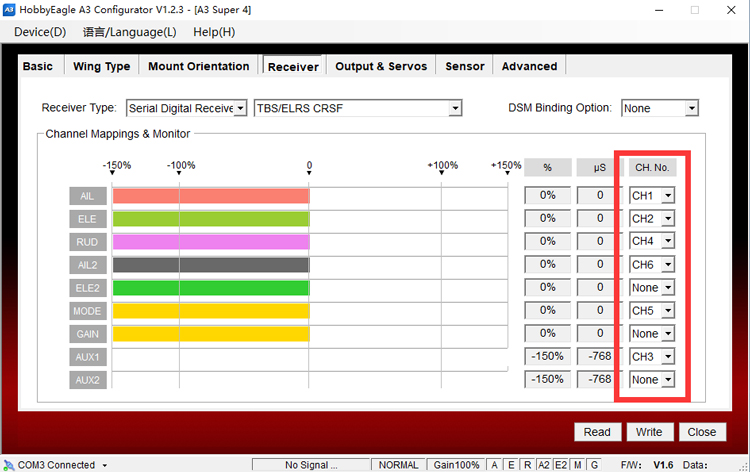The height and width of the screenshot is (472, 750).
Task: Click the pink RUD channel monitor bar
Action: click(x=210, y=241)
